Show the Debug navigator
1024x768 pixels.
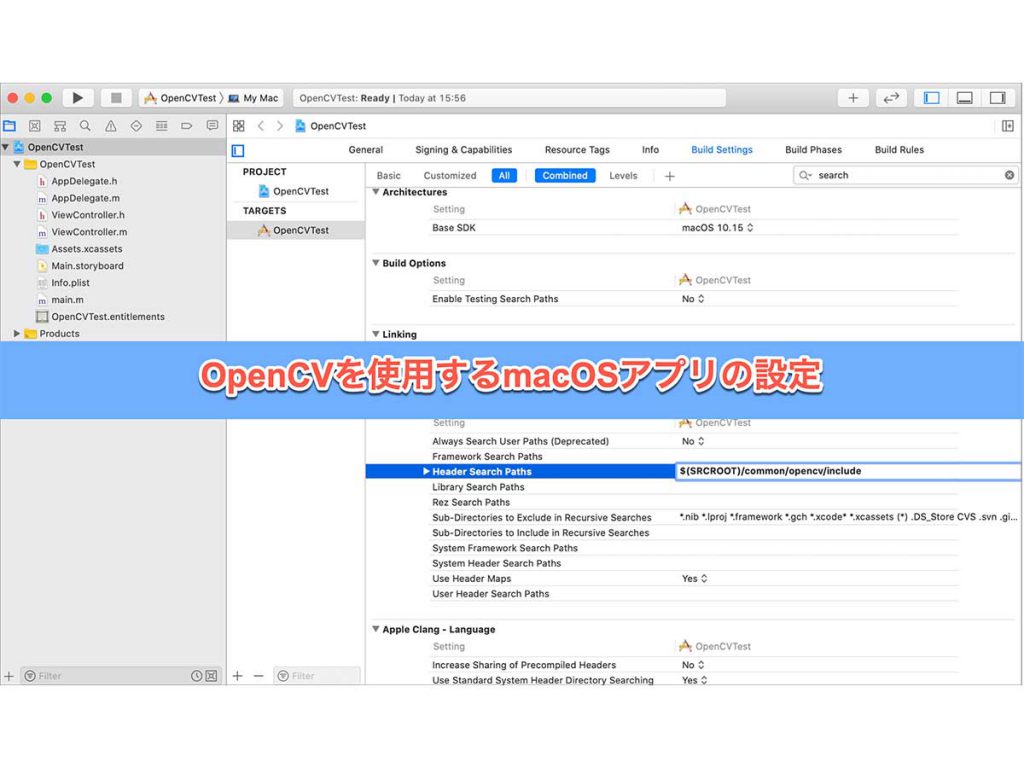pos(161,126)
